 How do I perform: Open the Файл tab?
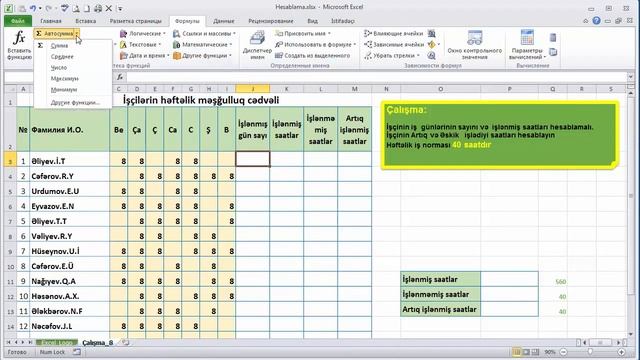point(18,21)
